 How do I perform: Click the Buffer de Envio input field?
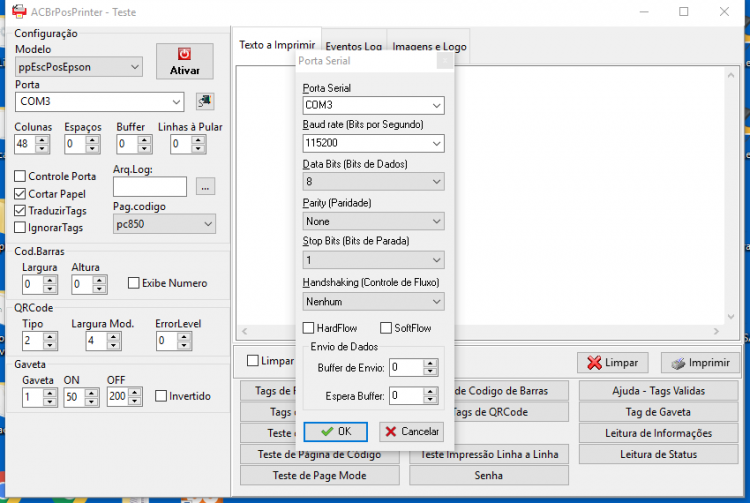407,367
